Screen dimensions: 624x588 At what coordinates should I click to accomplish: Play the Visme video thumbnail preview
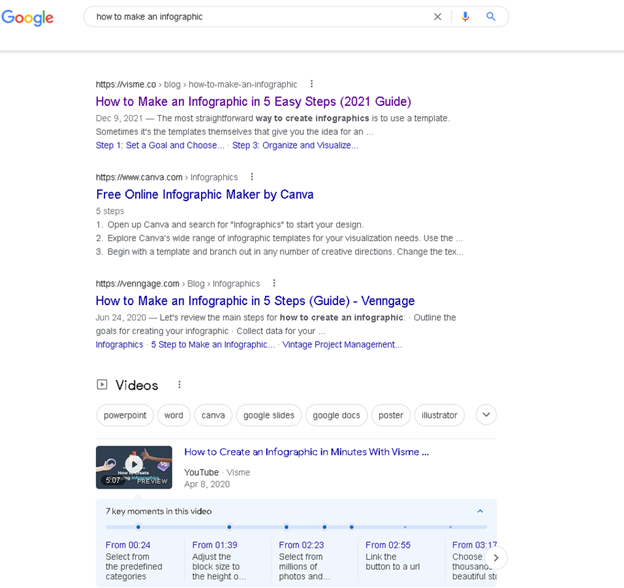(134, 467)
